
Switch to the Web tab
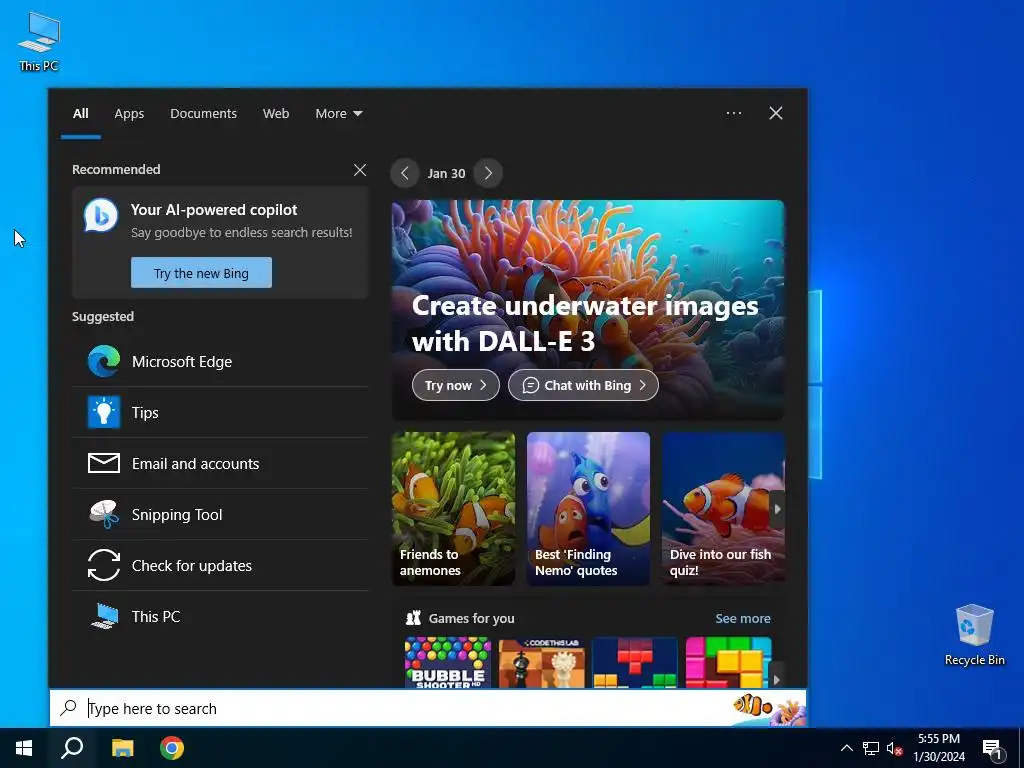[276, 113]
